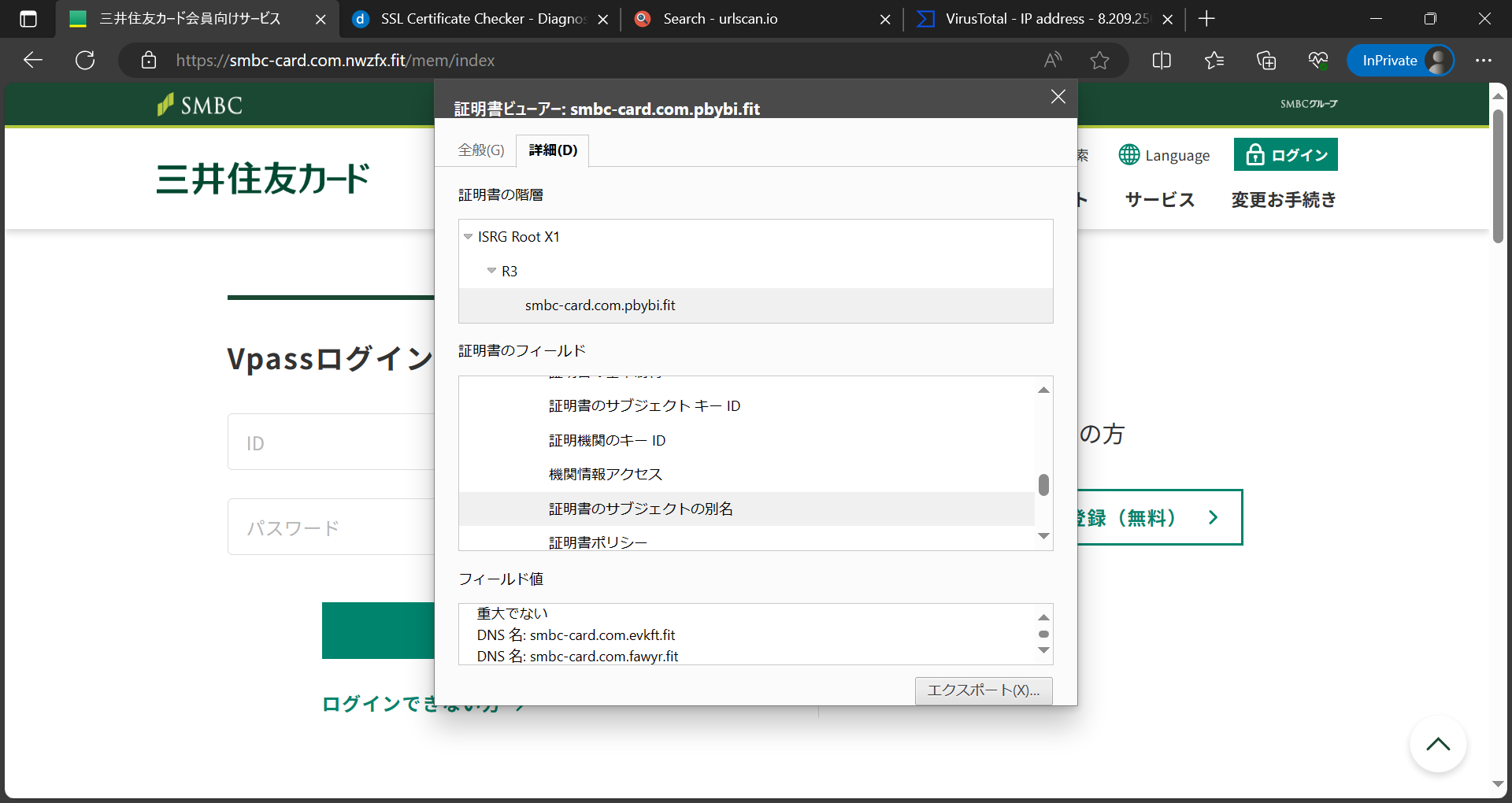The width and height of the screenshot is (1512, 803).
Task: Reload the page with Refresh icon
Action: point(85,60)
